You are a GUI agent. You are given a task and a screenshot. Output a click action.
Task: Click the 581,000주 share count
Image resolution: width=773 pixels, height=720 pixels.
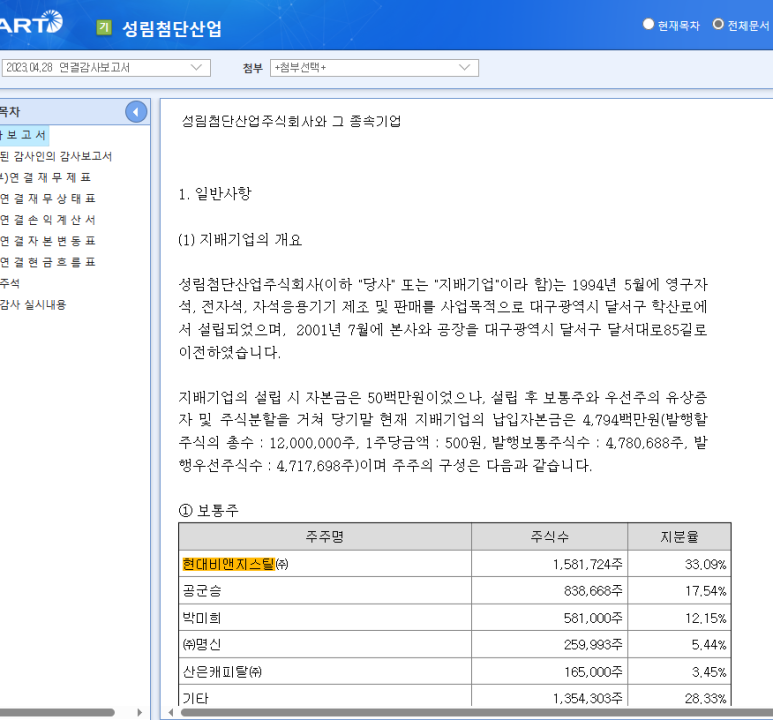594,618
